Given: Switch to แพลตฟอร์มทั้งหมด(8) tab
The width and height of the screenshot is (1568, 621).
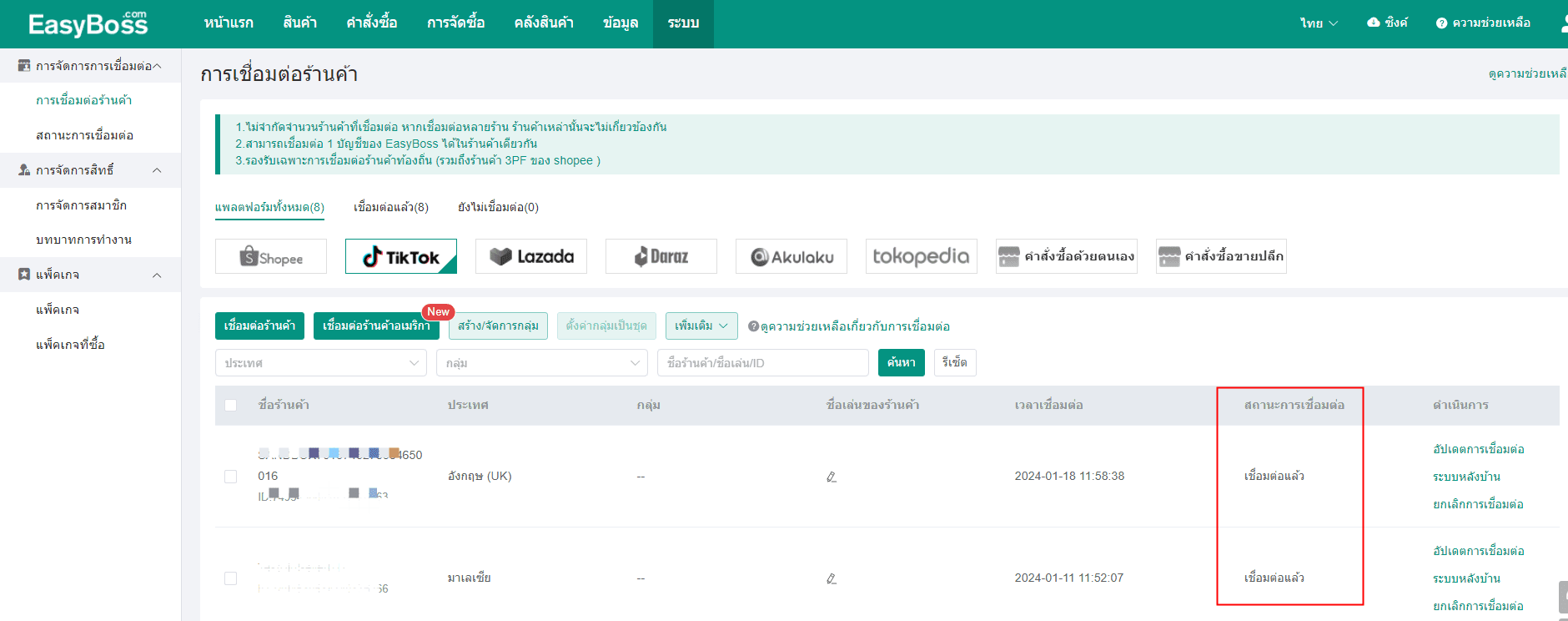Looking at the screenshot, I should [269, 207].
